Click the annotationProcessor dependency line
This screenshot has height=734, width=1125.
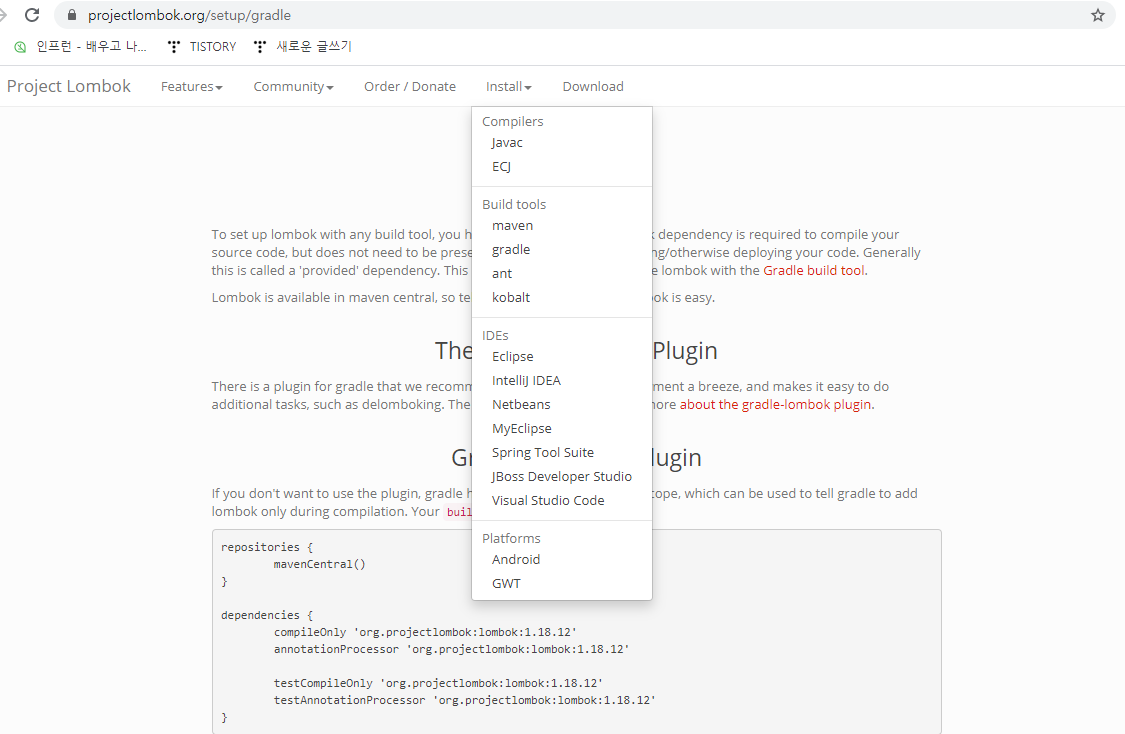(x=451, y=649)
